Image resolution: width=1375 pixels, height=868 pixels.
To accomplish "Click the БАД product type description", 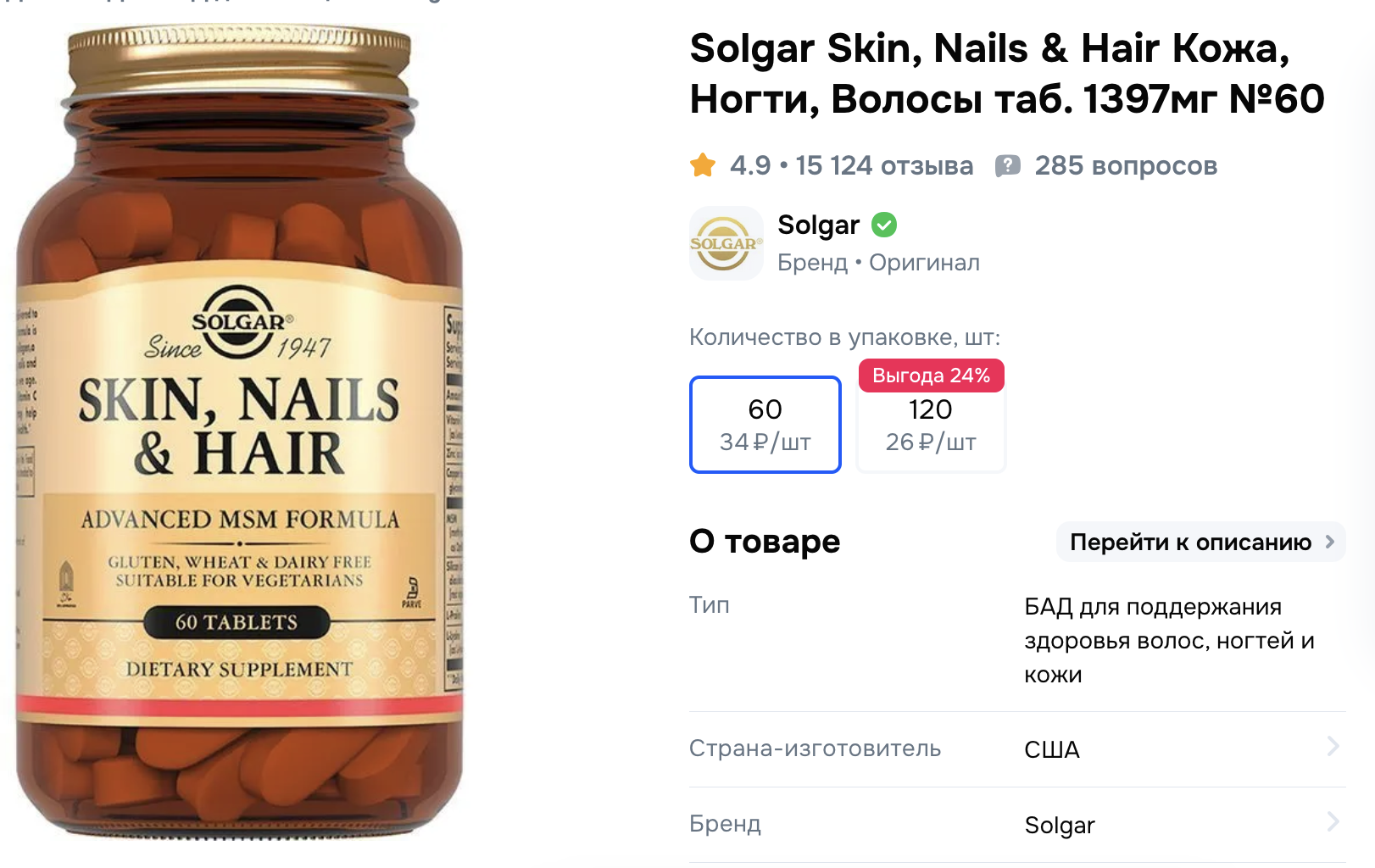I will (1168, 640).
